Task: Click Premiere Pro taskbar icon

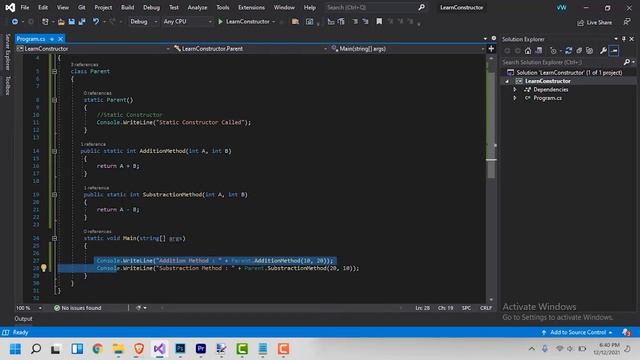Action: [200, 349]
